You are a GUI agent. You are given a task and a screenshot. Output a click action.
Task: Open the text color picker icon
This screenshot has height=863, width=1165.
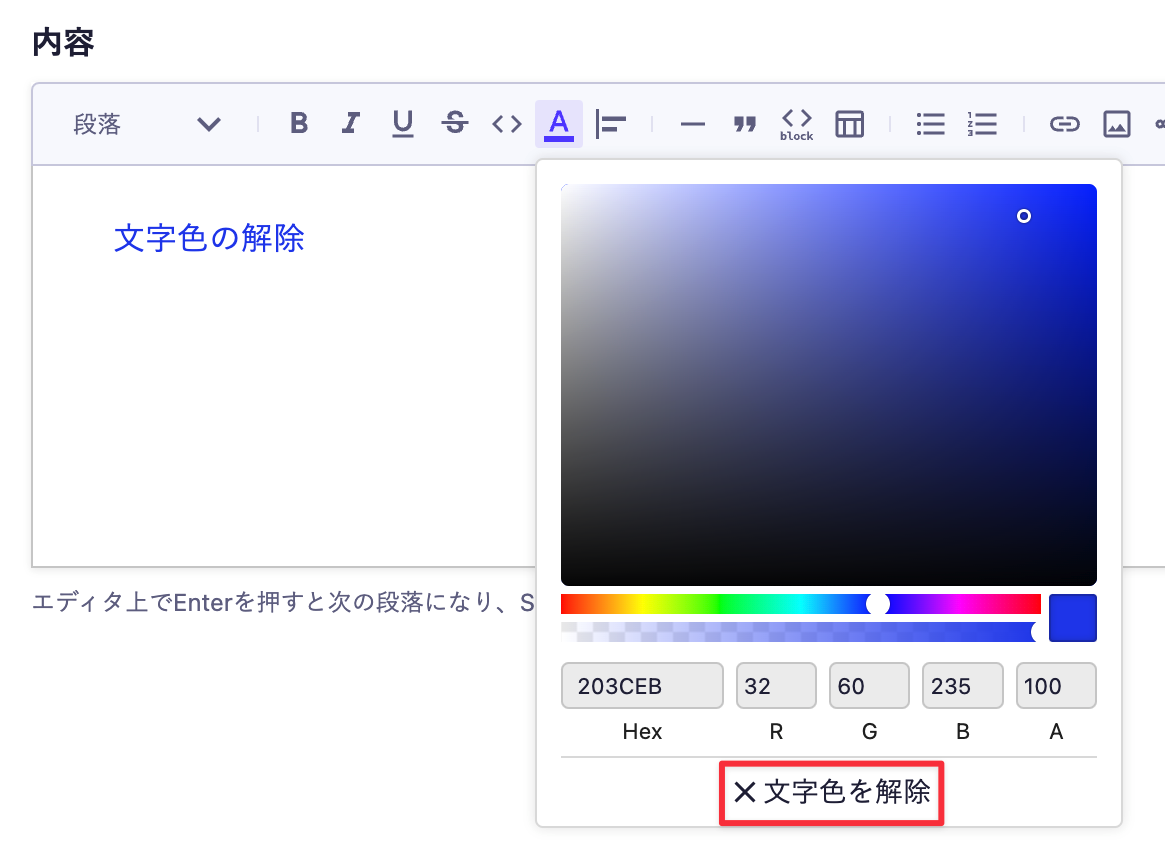[559, 123]
